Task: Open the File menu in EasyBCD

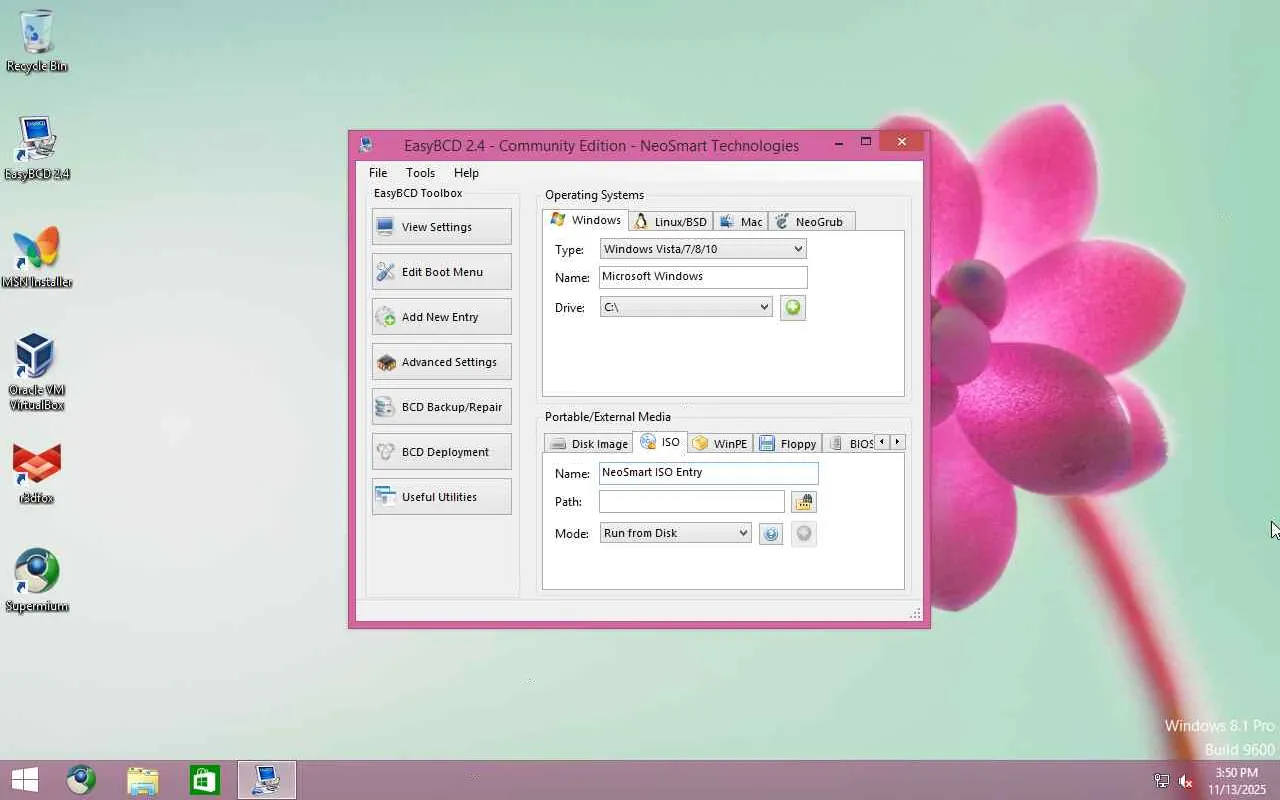Action: (x=378, y=173)
